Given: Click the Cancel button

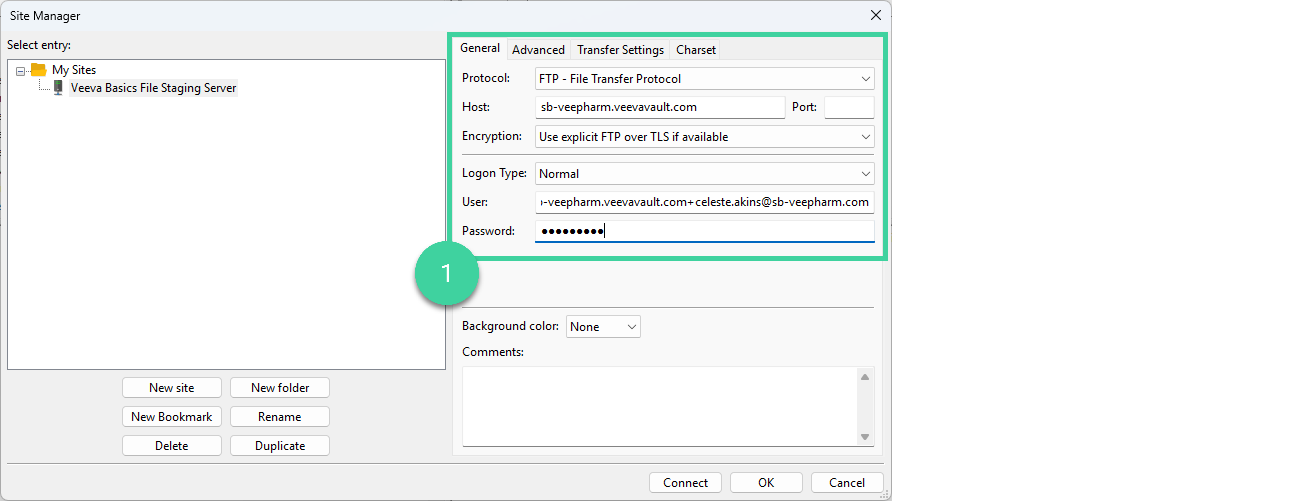Looking at the screenshot, I should point(847,483).
